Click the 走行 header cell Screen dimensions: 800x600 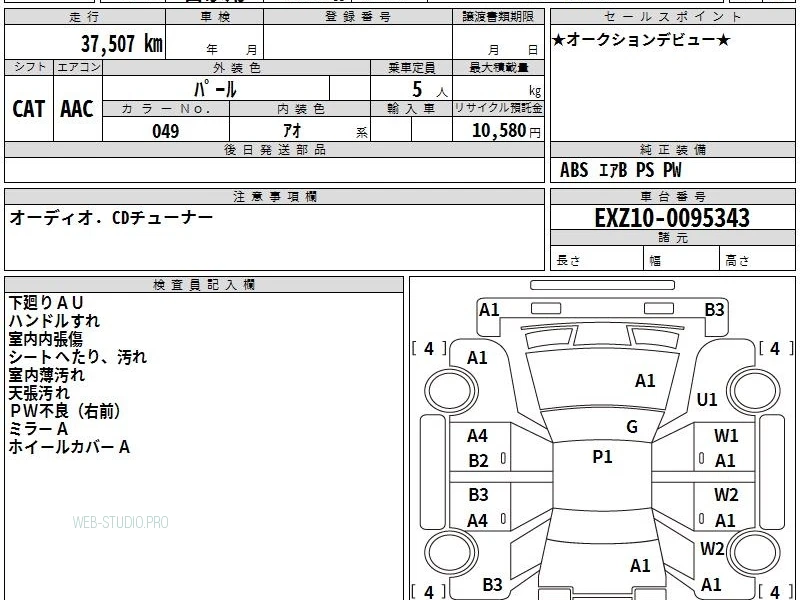tap(85, 17)
